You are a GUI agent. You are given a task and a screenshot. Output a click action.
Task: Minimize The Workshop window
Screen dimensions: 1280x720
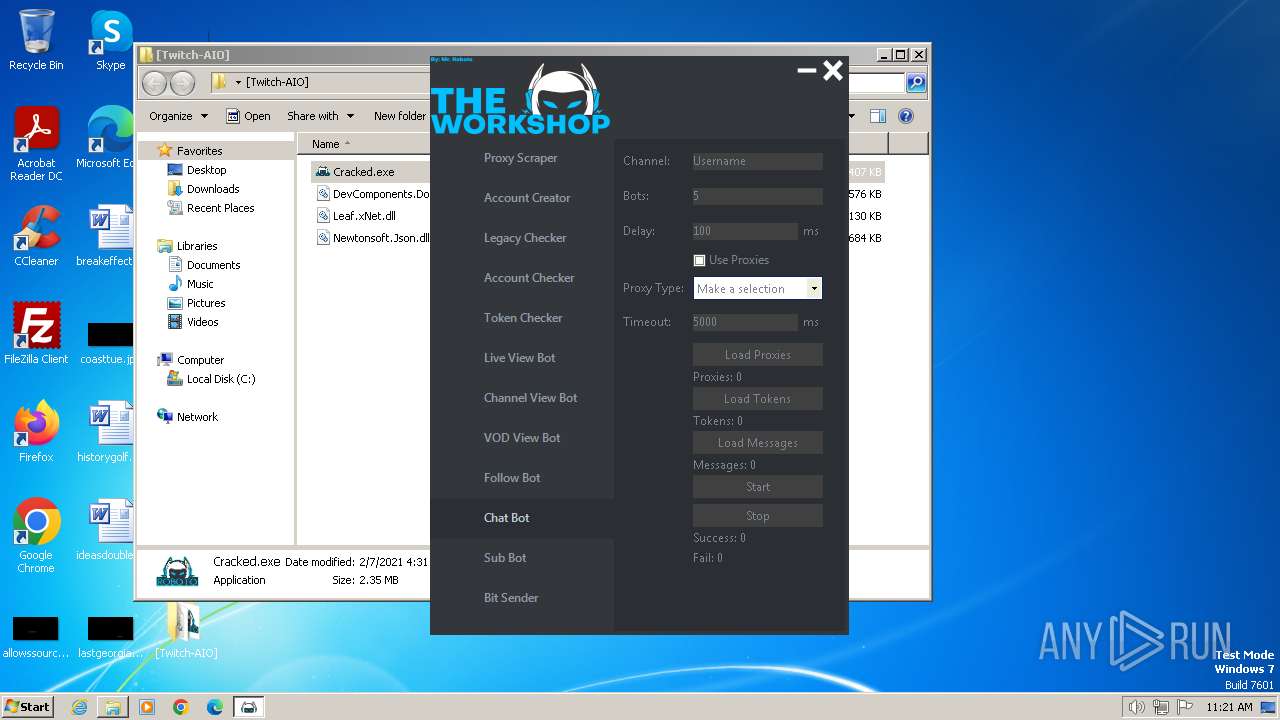pyautogui.click(x=806, y=71)
